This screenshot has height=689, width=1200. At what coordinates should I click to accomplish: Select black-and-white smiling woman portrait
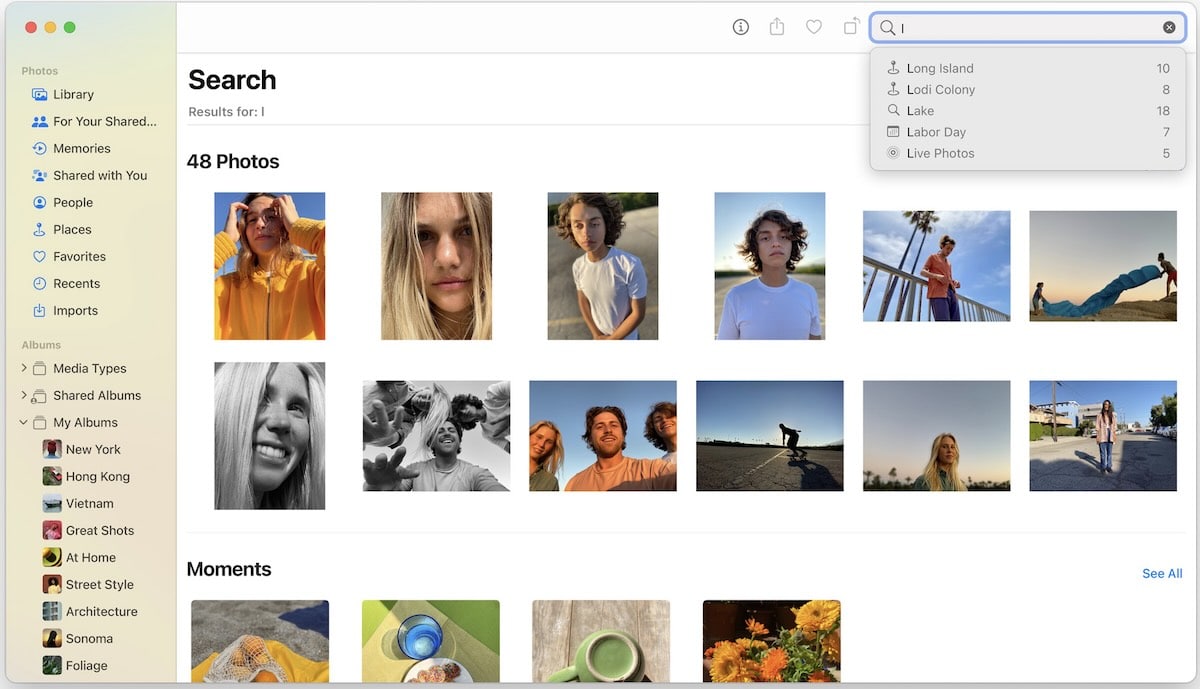pyautogui.click(x=270, y=436)
